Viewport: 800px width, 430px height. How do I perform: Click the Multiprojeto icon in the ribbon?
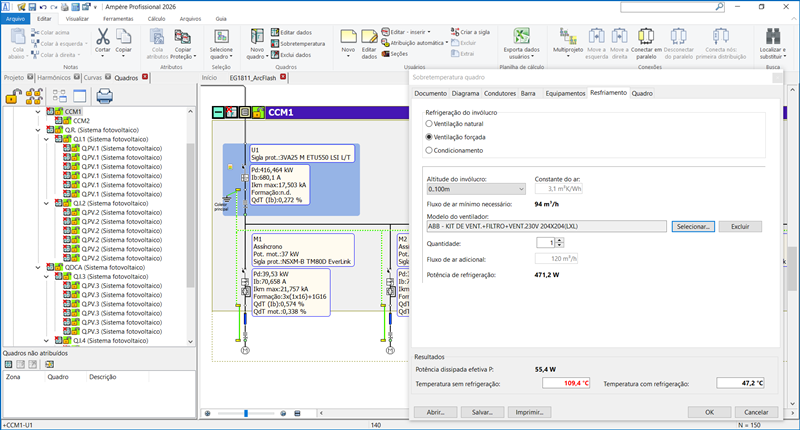click(x=567, y=38)
